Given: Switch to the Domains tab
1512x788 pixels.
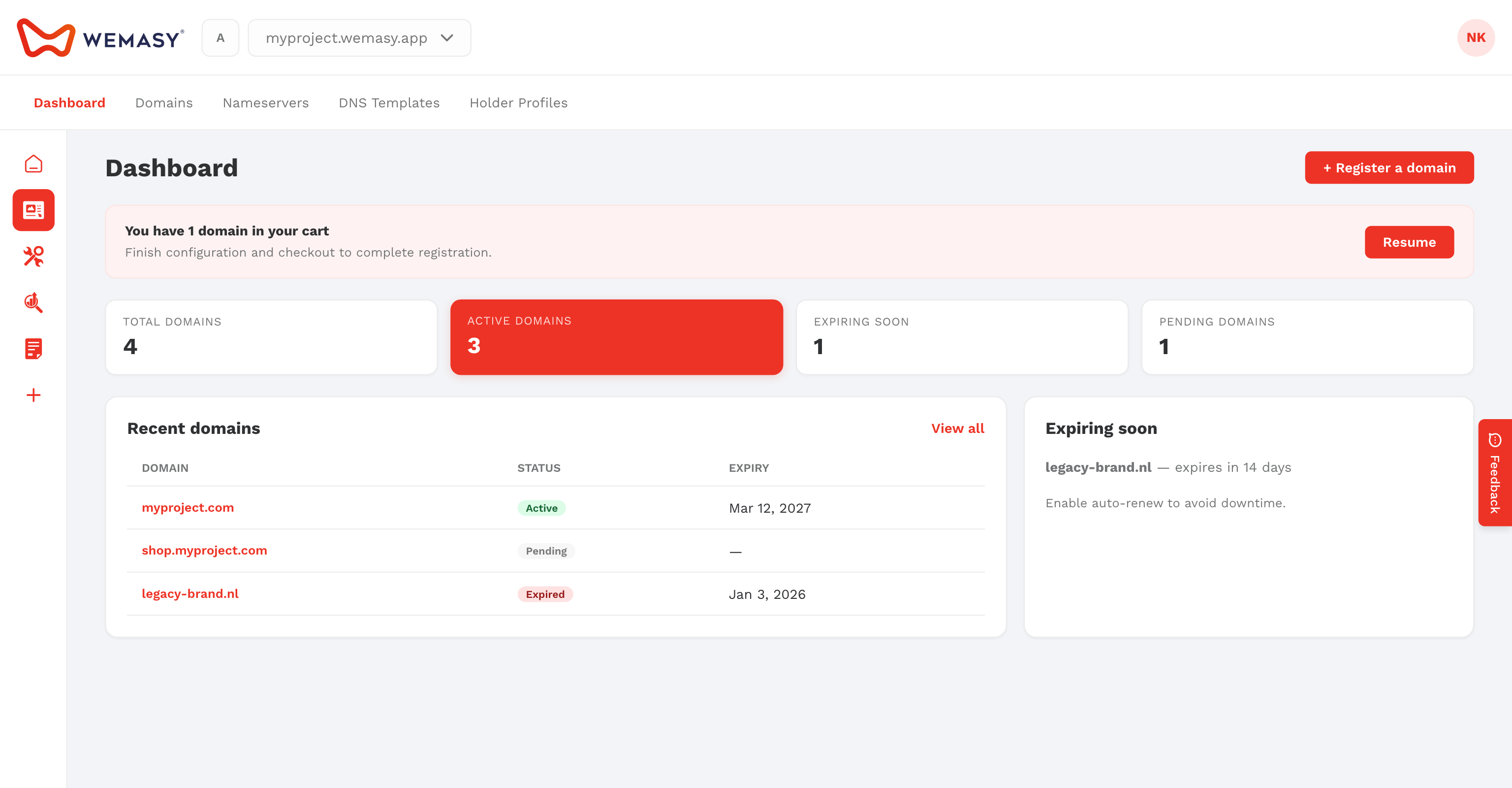Looking at the screenshot, I should (164, 103).
